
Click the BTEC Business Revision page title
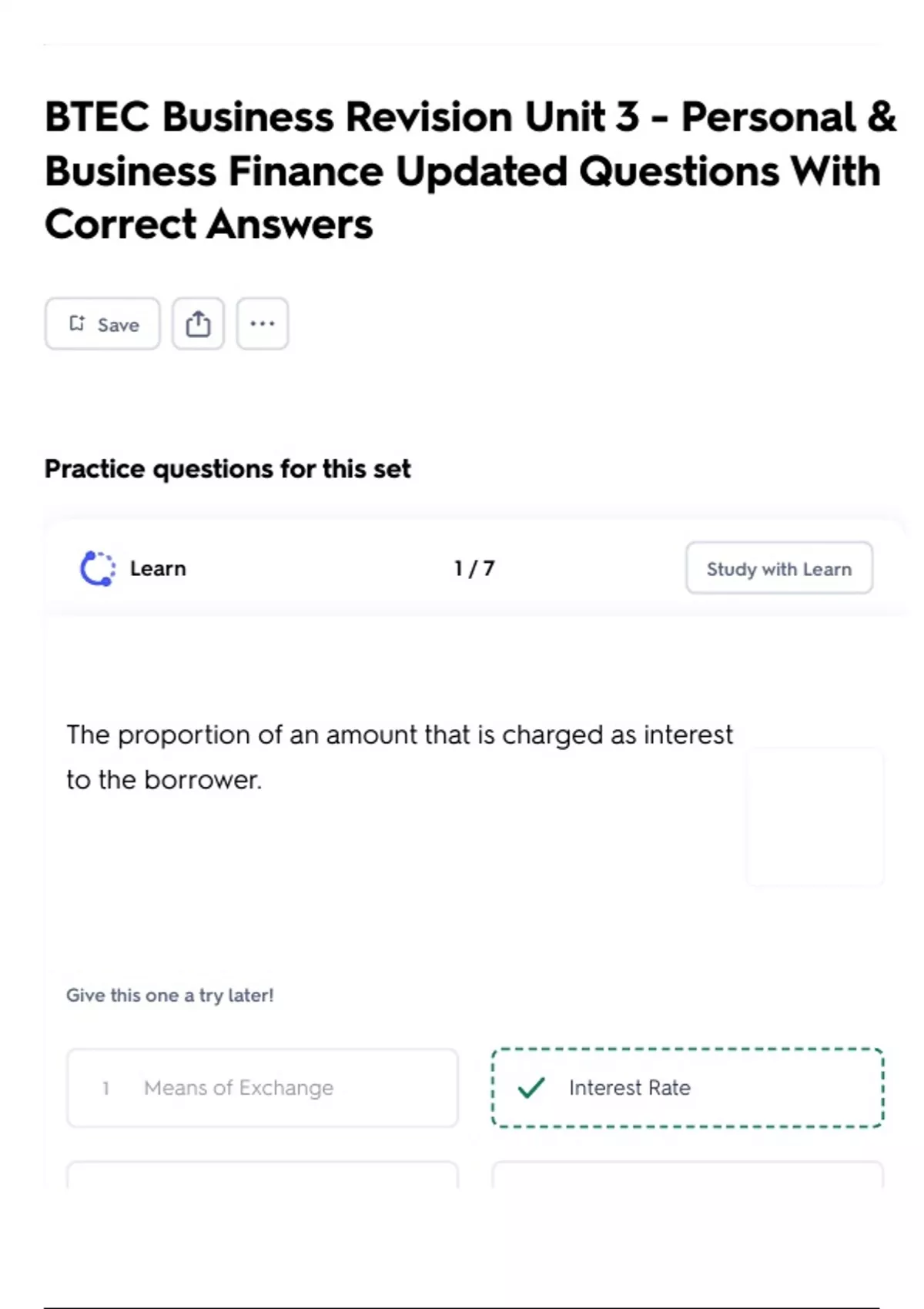tap(470, 170)
